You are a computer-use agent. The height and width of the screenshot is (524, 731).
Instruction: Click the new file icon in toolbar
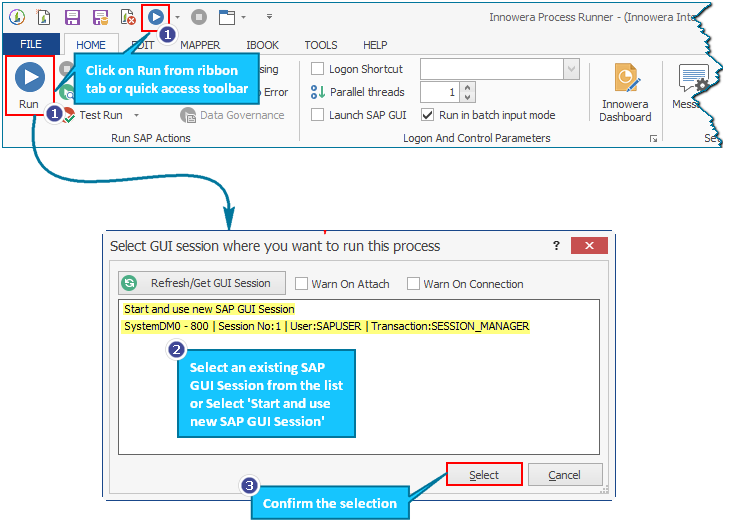[x=45, y=17]
